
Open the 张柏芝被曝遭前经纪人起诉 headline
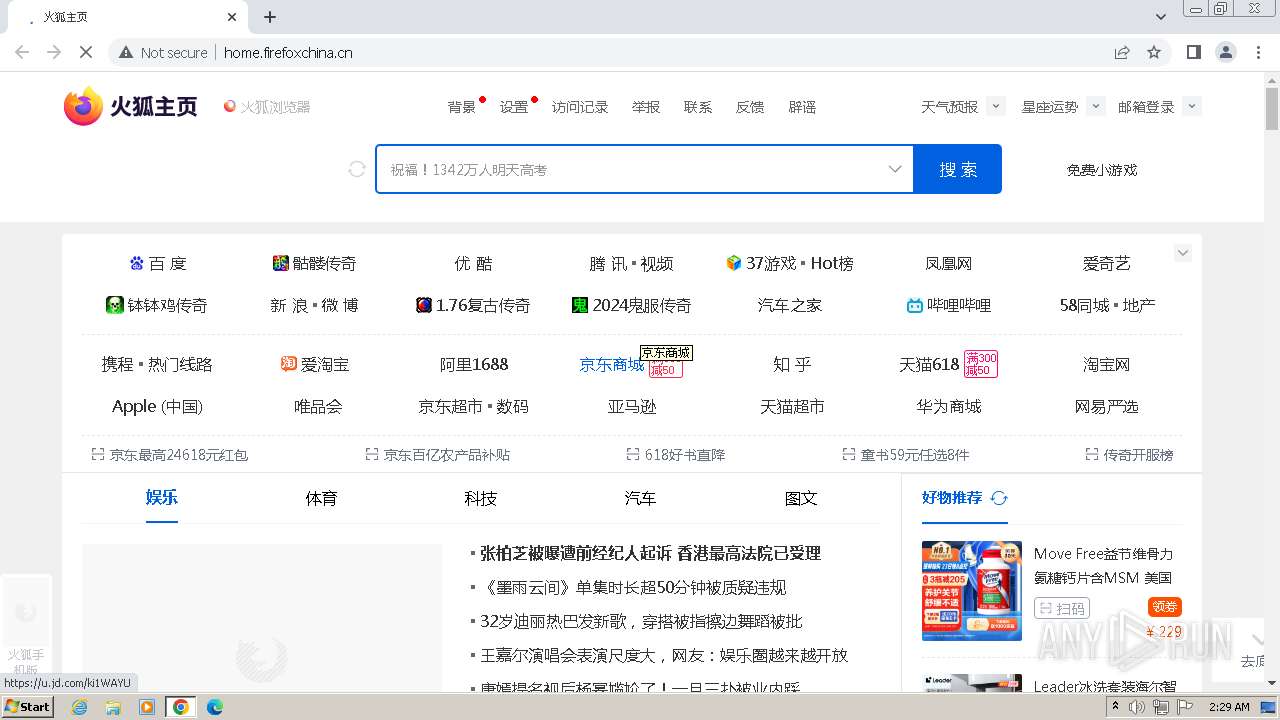650,553
